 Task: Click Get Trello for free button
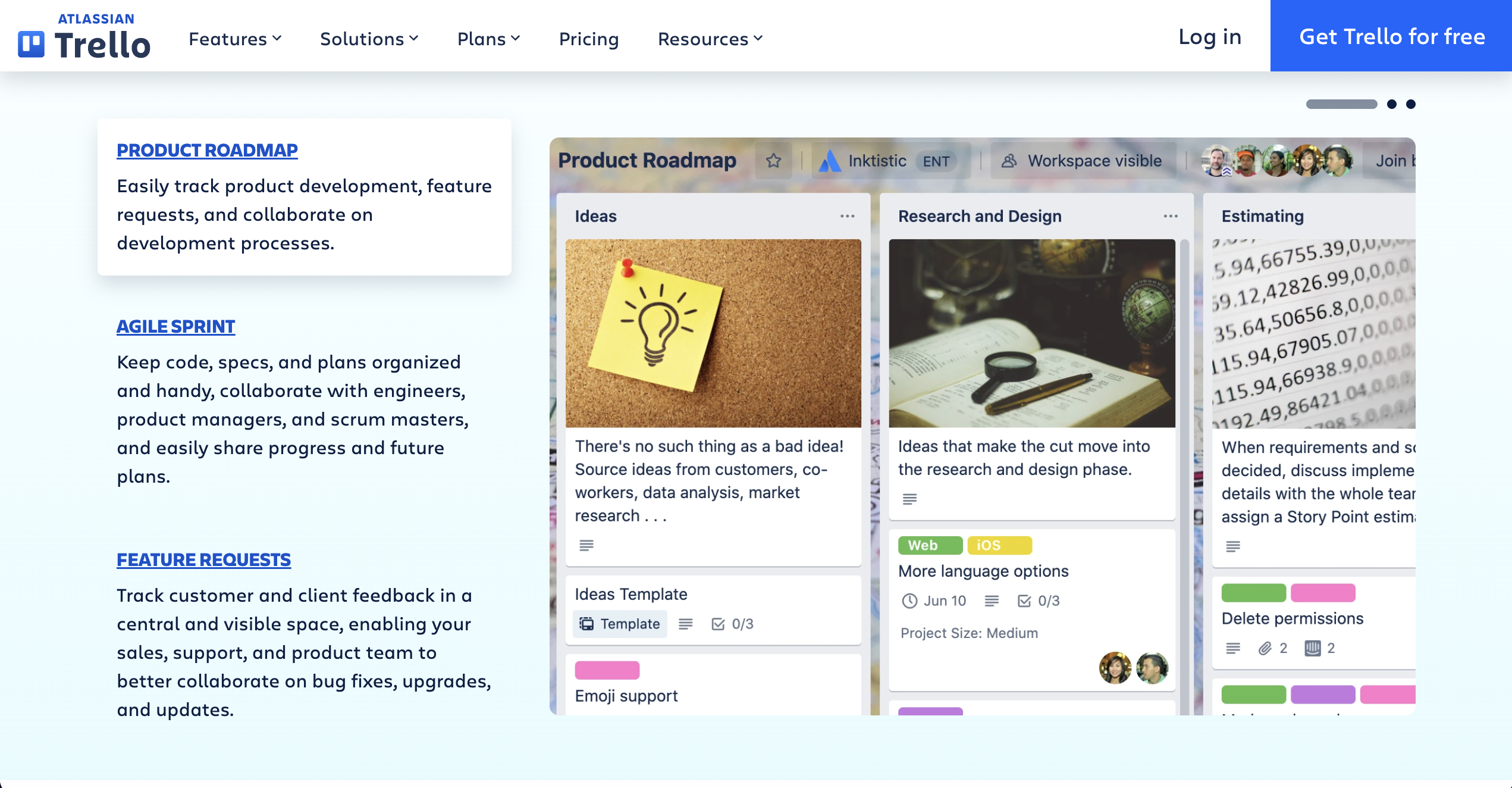click(1391, 36)
